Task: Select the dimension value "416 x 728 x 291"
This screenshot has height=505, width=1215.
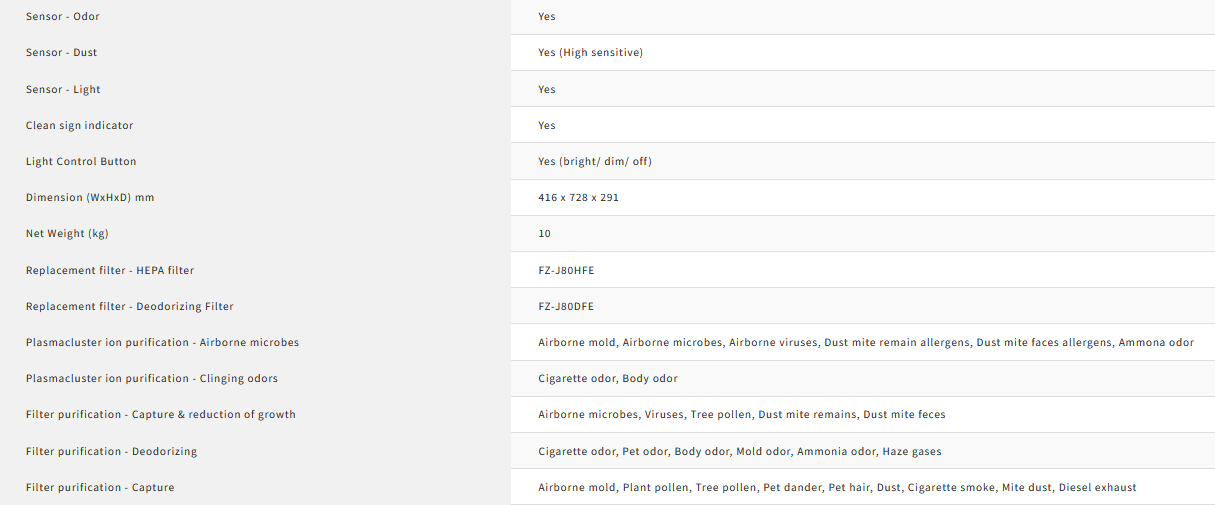Action: [x=578, y=198]
